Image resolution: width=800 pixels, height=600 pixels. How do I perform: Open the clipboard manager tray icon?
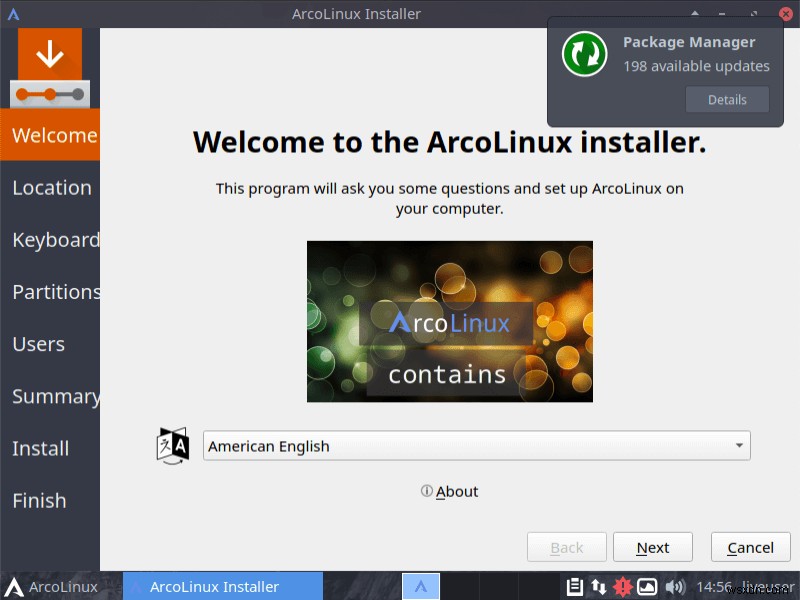click(577, 587)
